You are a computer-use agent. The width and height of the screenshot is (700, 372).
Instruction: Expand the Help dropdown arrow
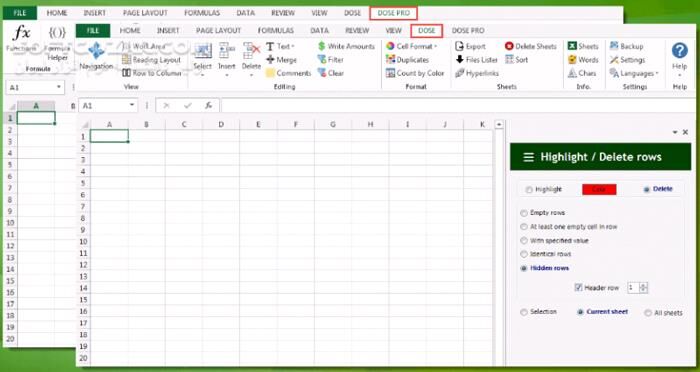tap(679, 75)
